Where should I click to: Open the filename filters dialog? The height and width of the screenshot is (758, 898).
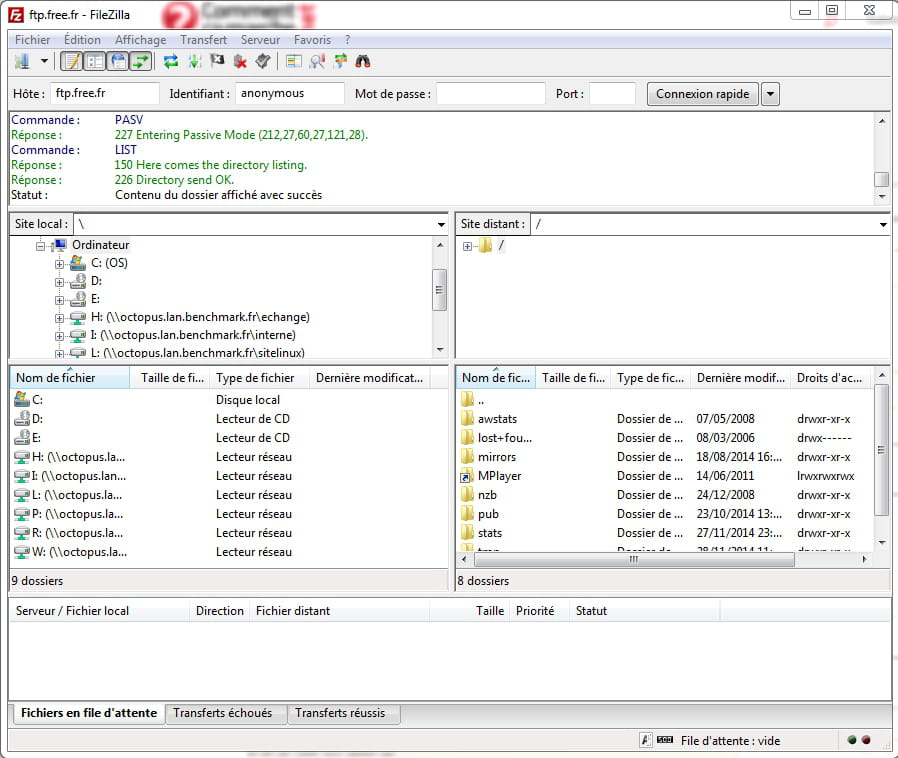[294, 61]
